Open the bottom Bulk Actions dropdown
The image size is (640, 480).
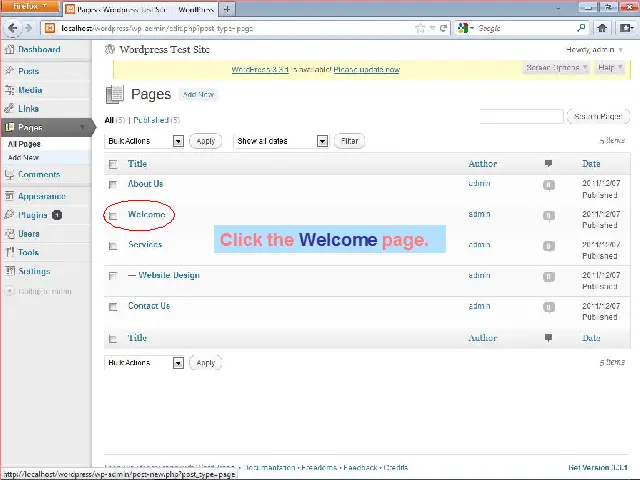(x=144, y=362)
